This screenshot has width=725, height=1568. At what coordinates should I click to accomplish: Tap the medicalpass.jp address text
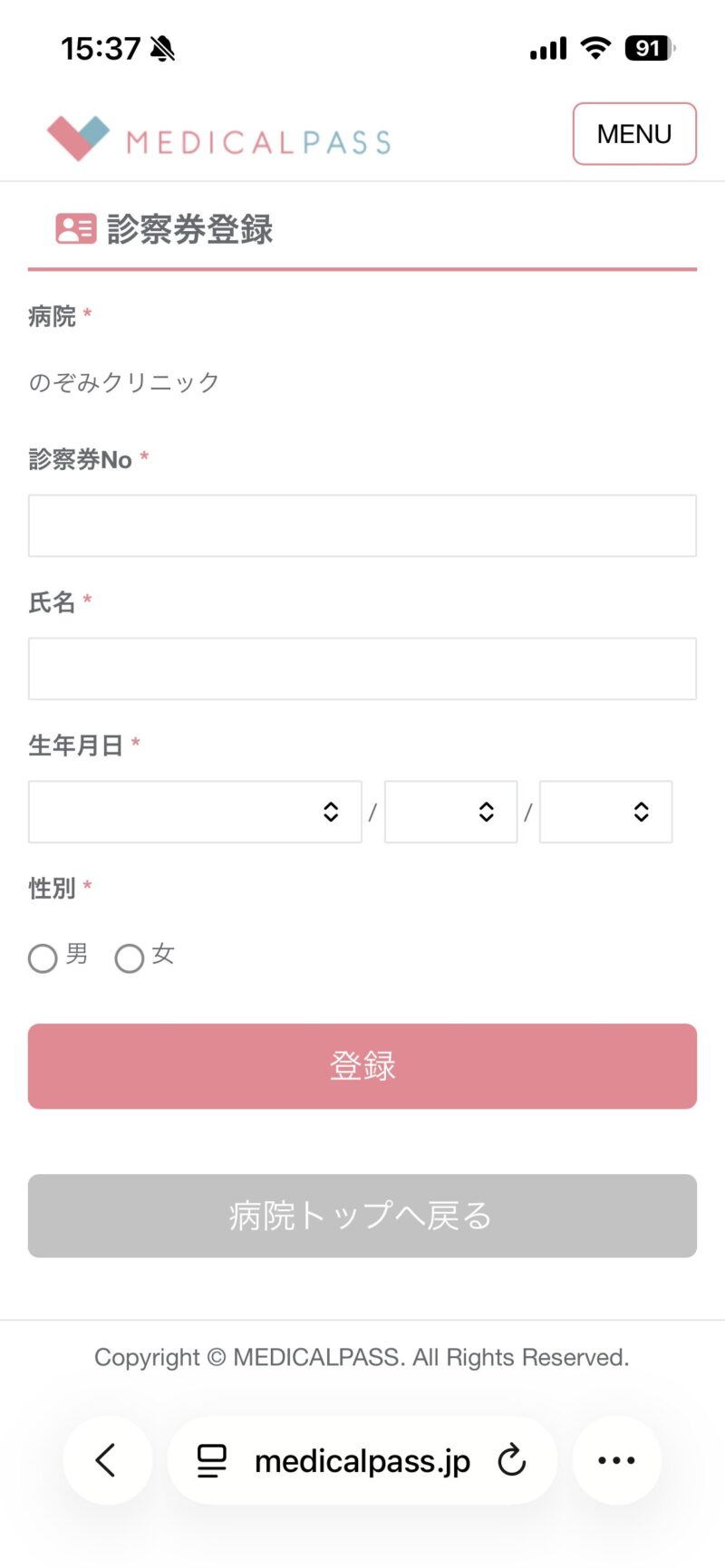[x=362, y=1460]
